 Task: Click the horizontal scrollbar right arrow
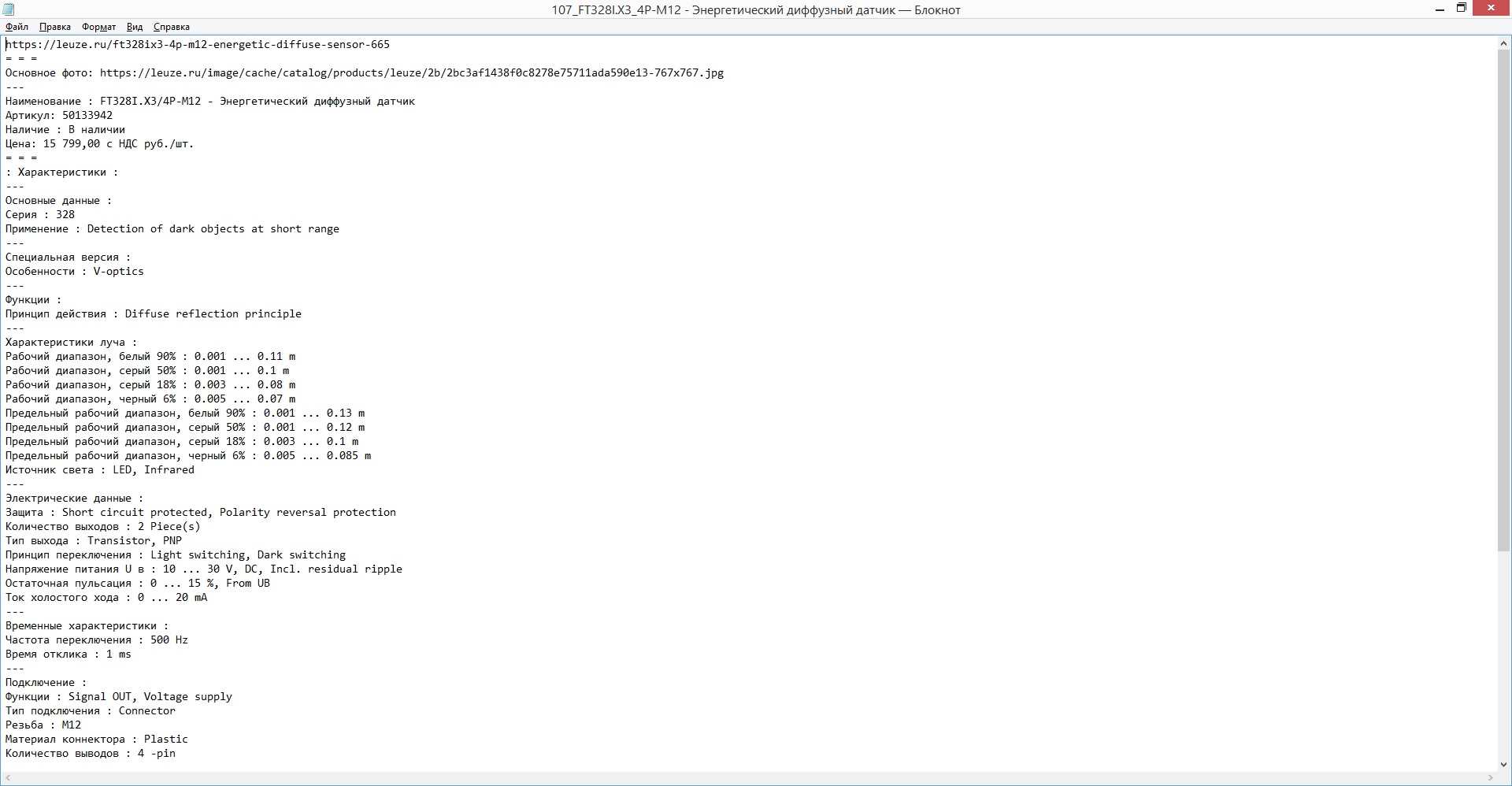pyautogui.click(x=1491, y=778)
